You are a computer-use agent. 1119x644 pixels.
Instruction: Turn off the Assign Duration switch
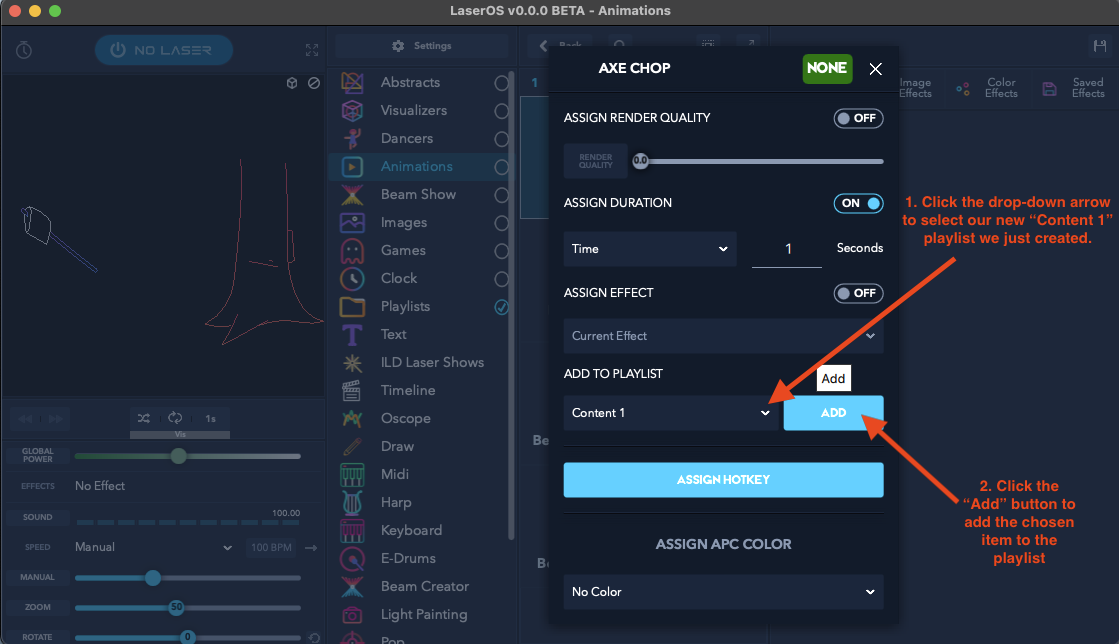click(858, 203)
